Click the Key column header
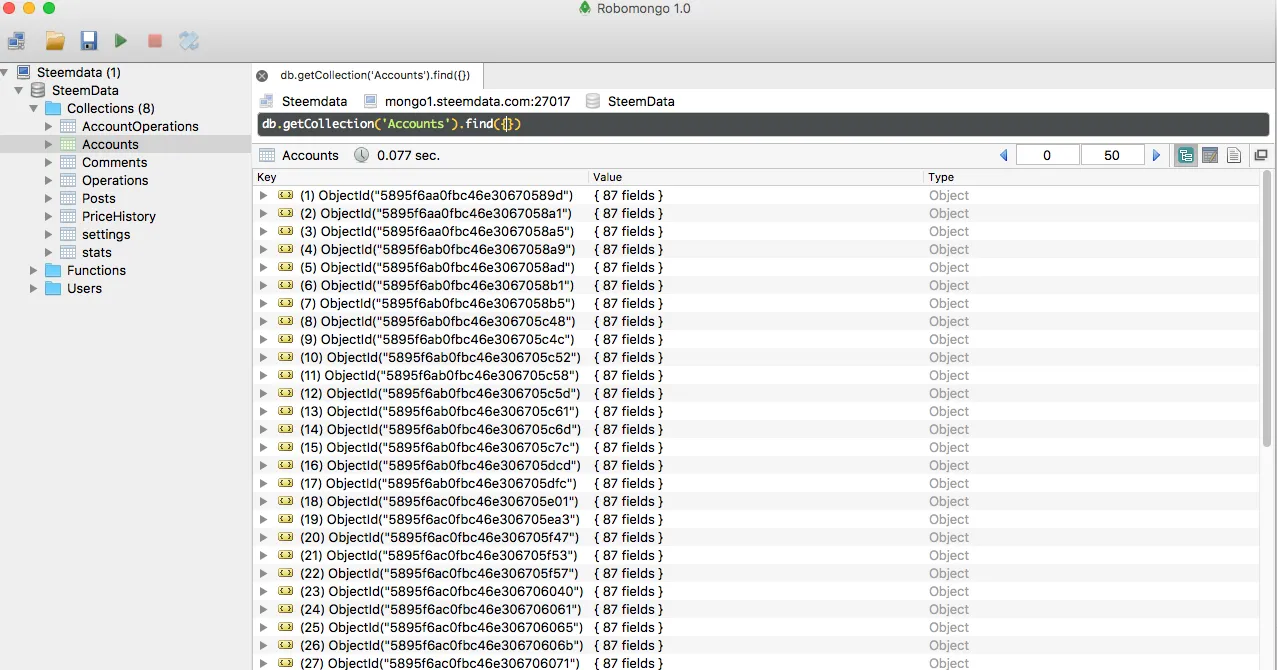Image resolution: width=1277 pixels, height=670 pixels. click(x=421, y=177)
